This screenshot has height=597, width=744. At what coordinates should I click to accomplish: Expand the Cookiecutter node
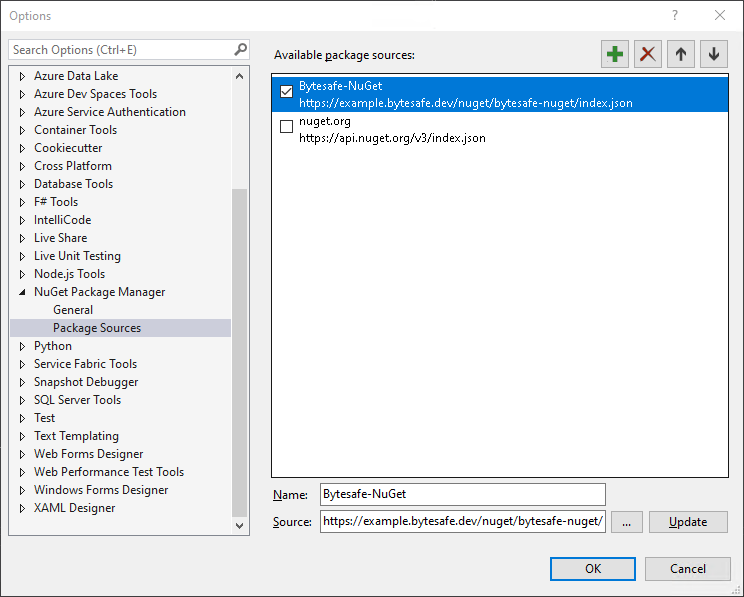(x=22, y=148)
